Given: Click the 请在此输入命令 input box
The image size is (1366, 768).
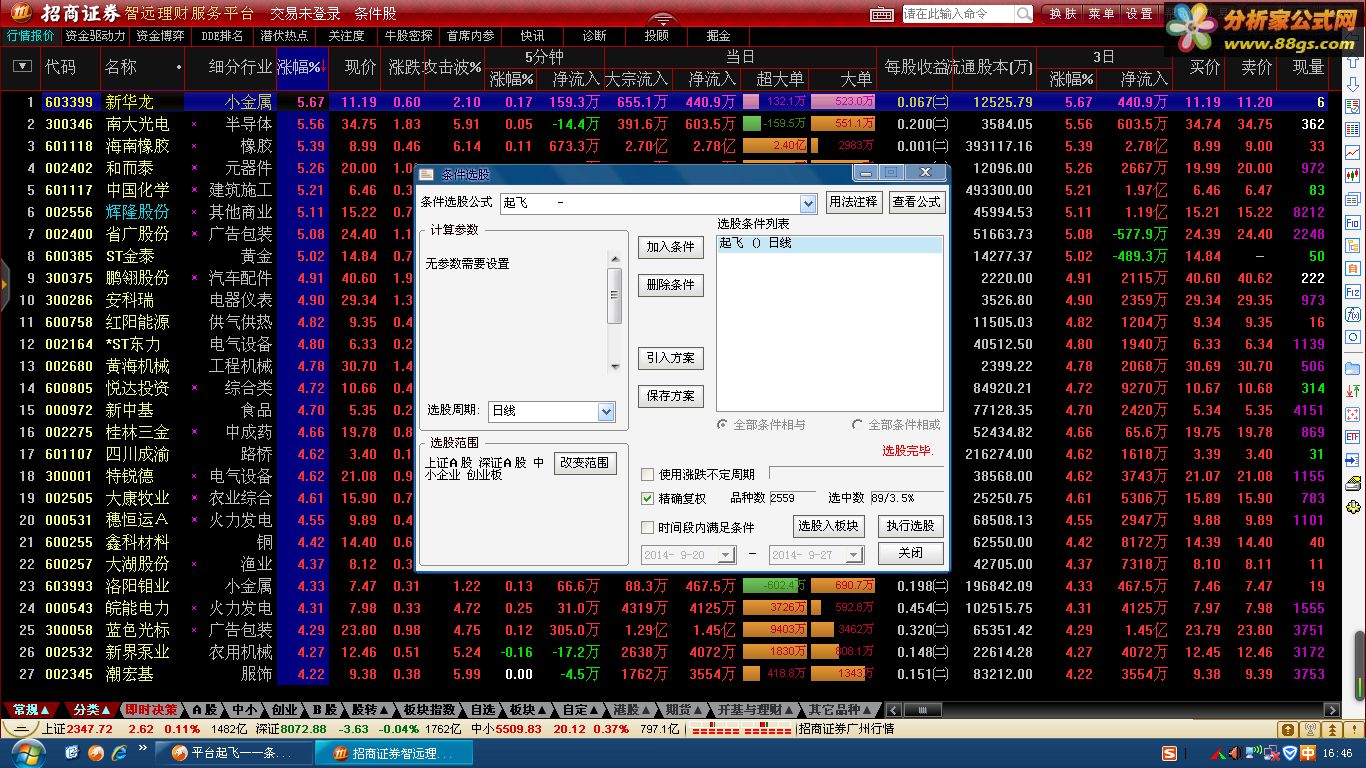Looking at the screenshot, I should [x=958, y=14].
